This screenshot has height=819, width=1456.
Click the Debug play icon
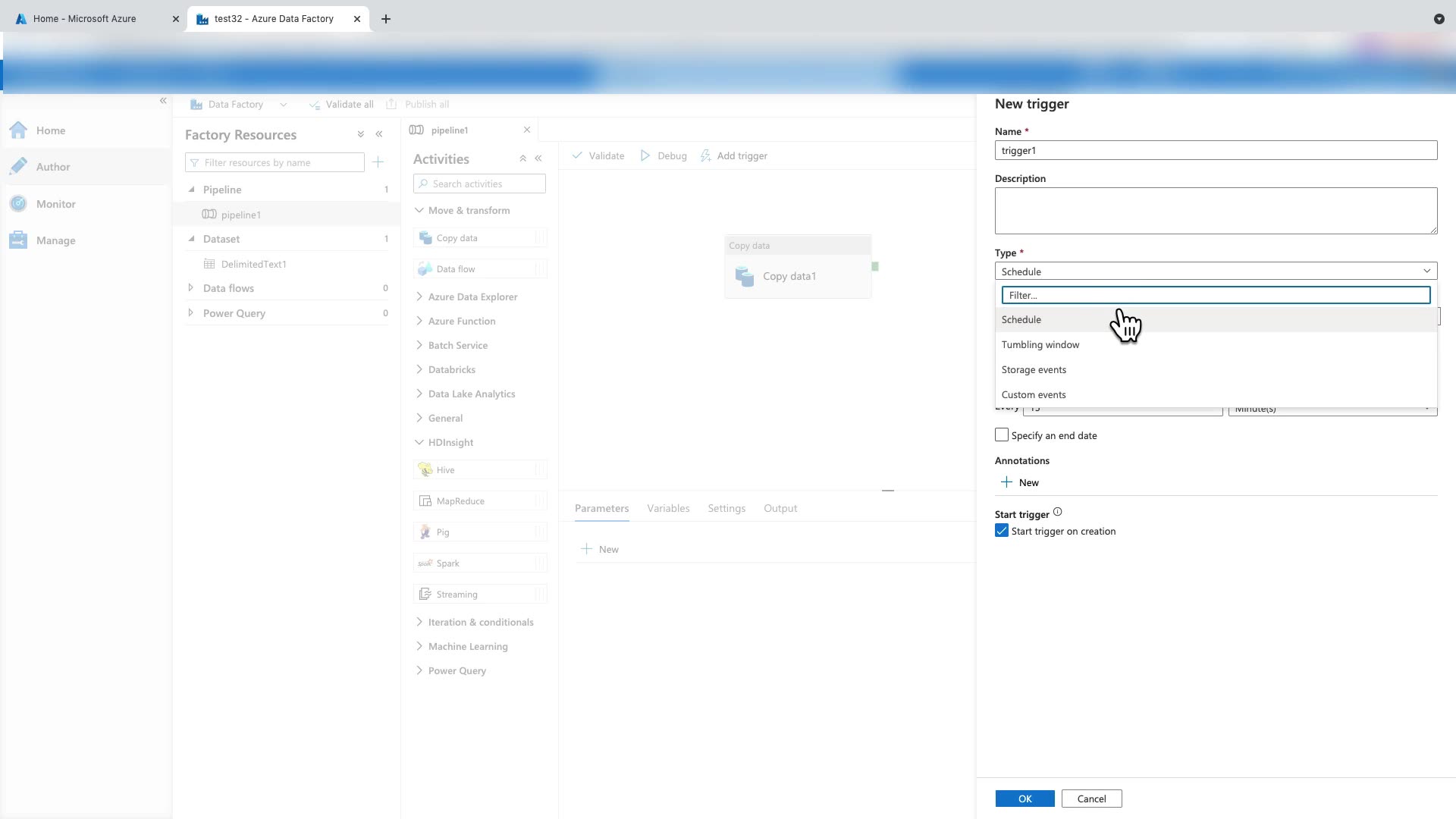click(x=645, y=155)
